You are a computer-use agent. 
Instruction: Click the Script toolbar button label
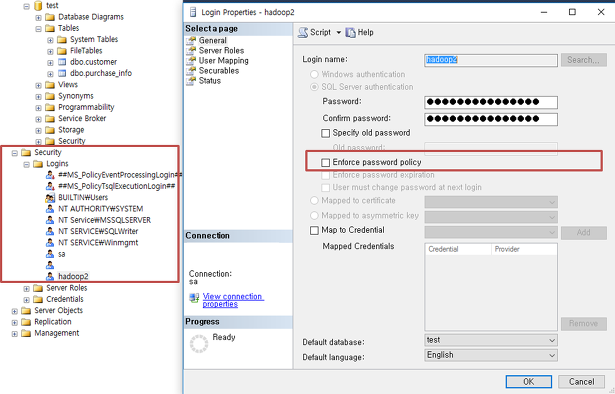click(x=320, y=33)
